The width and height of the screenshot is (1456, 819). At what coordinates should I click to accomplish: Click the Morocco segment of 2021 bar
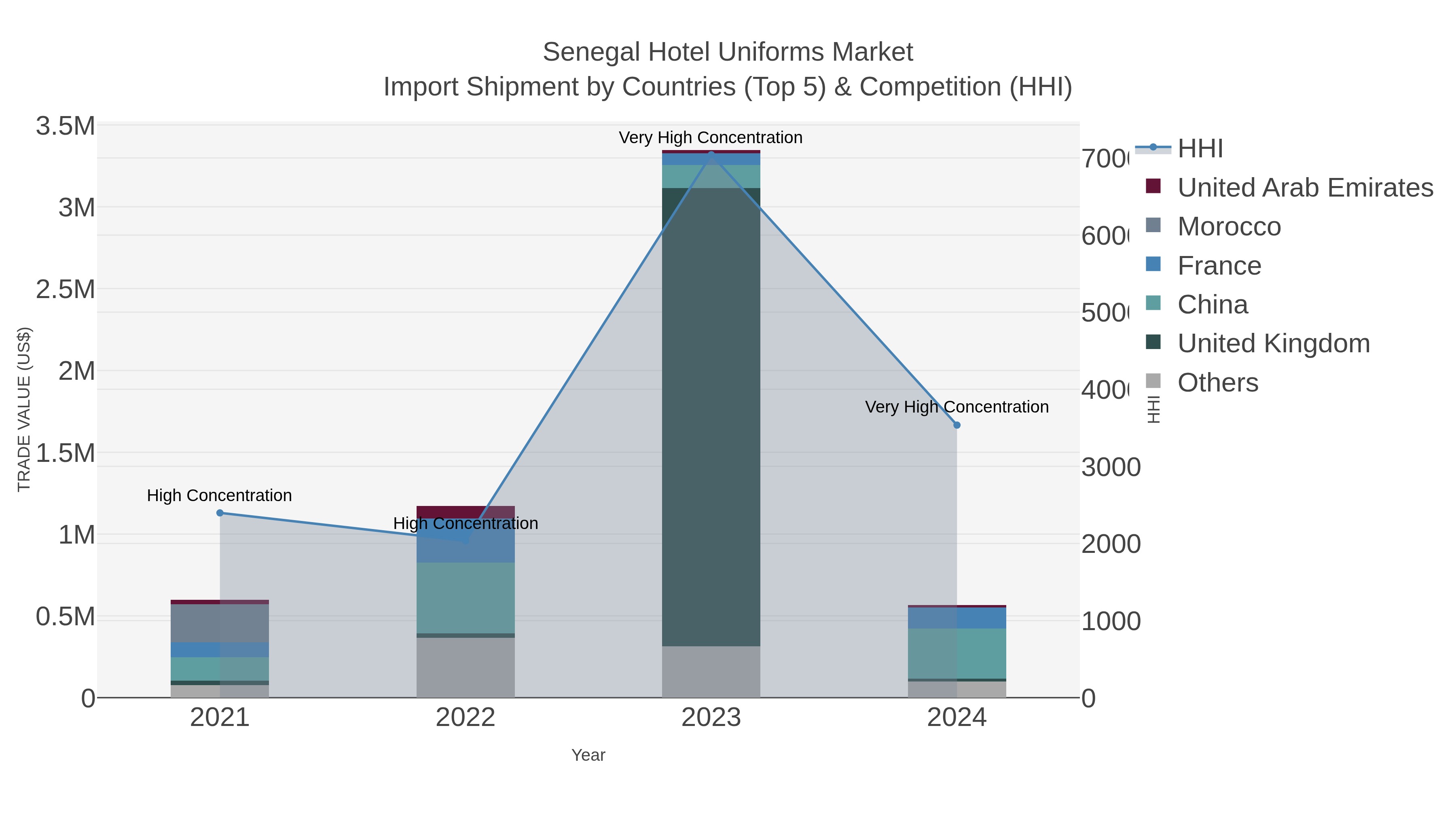point(220,623)
